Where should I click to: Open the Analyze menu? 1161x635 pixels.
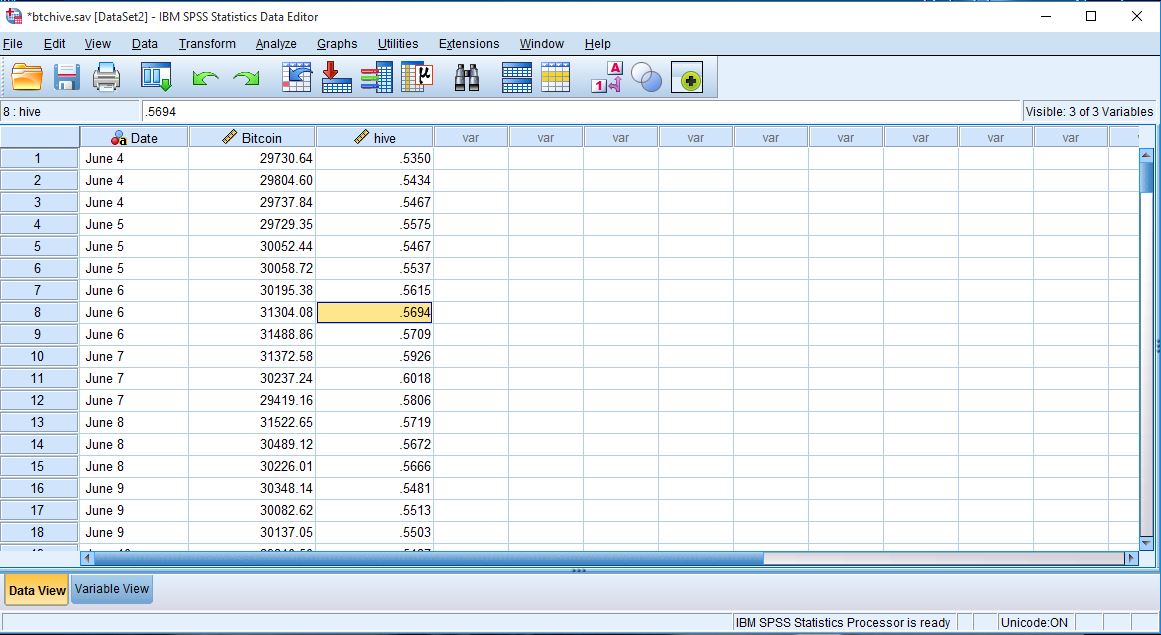[x=276, y=44]
